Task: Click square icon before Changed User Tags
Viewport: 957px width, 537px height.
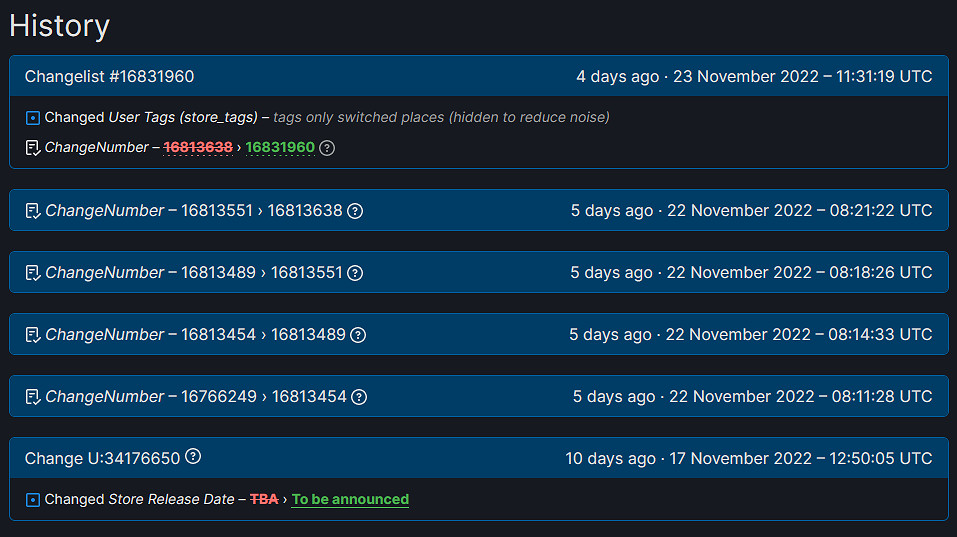Action: click(32, 118)
